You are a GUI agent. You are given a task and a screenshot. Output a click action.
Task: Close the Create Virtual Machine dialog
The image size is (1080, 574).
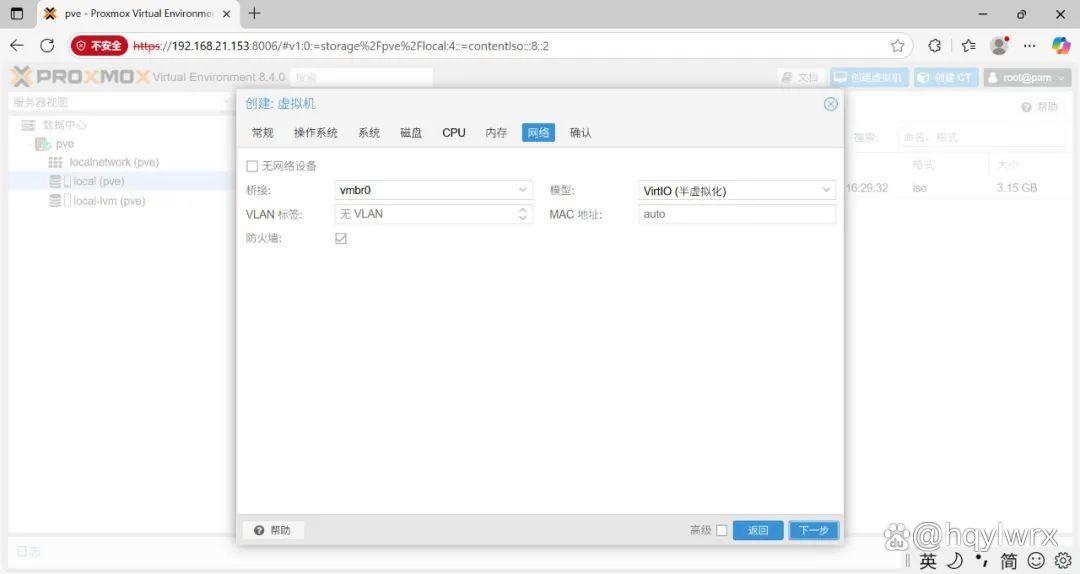point(831,104)
